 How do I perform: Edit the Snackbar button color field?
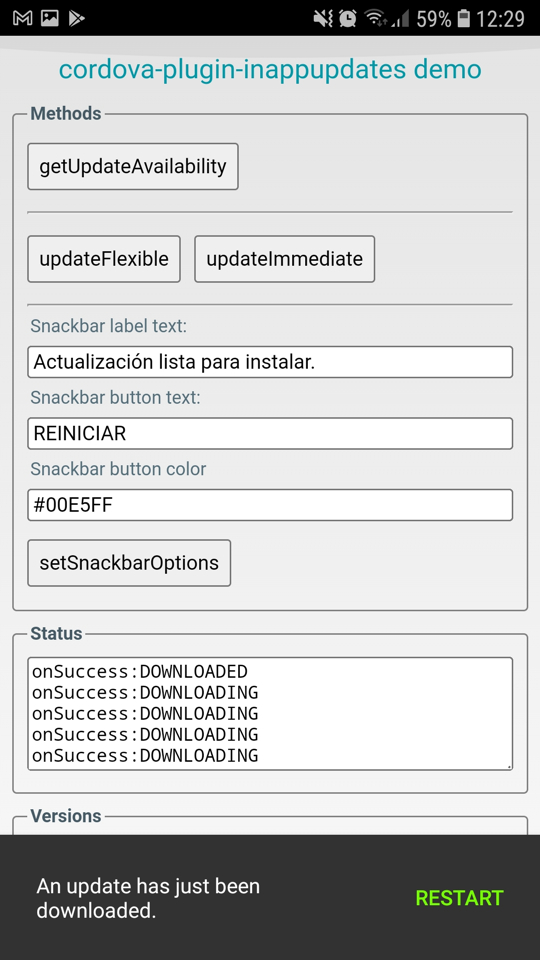coord(270,505)
